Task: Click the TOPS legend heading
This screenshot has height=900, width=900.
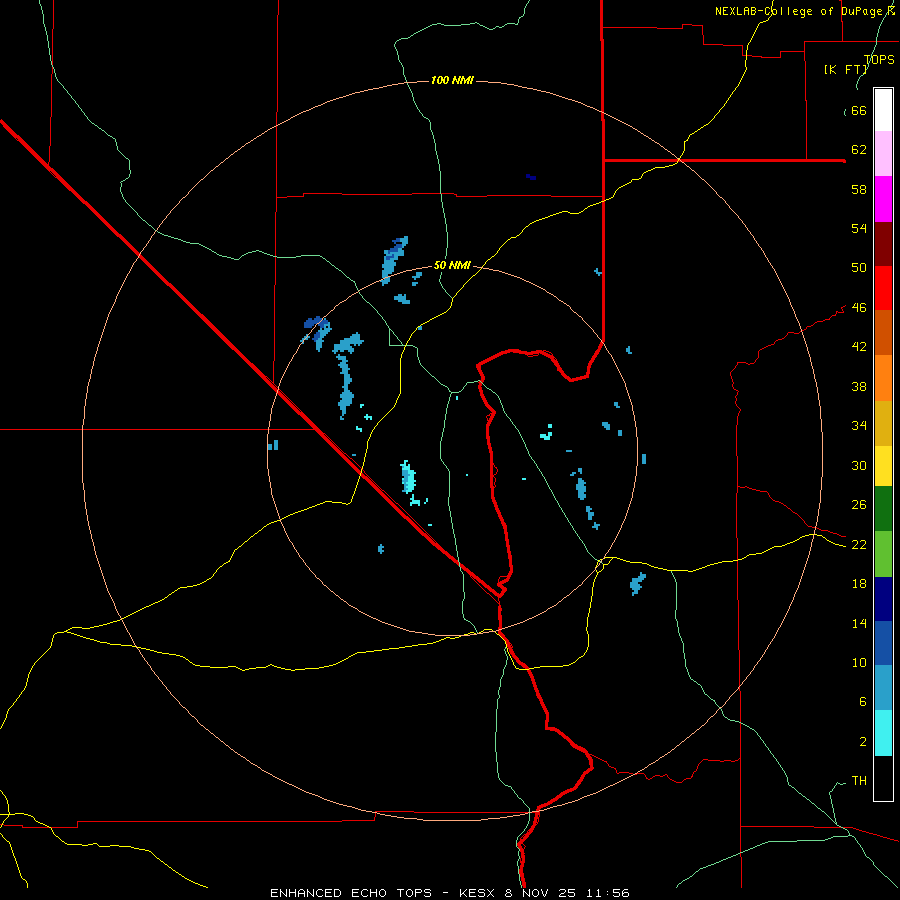Action: click(x=879, y=60)
